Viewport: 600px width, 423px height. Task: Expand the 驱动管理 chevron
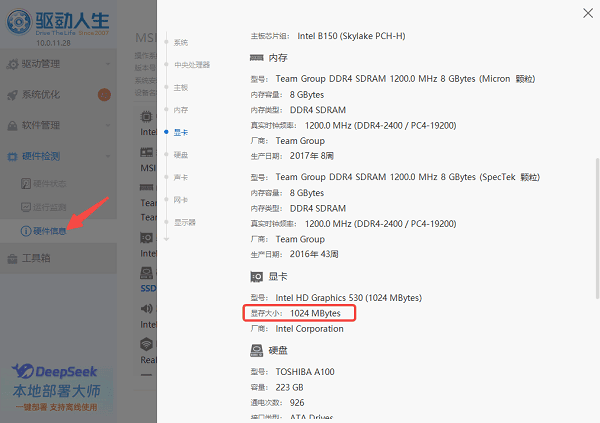(108, 64)
